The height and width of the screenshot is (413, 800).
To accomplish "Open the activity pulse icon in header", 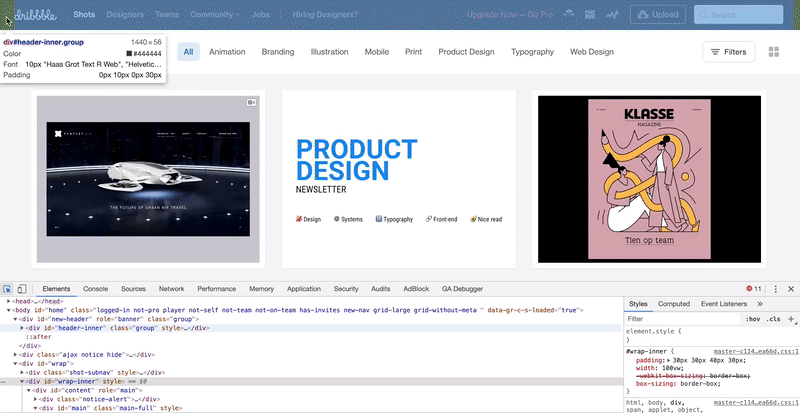I will click(610, 15).
